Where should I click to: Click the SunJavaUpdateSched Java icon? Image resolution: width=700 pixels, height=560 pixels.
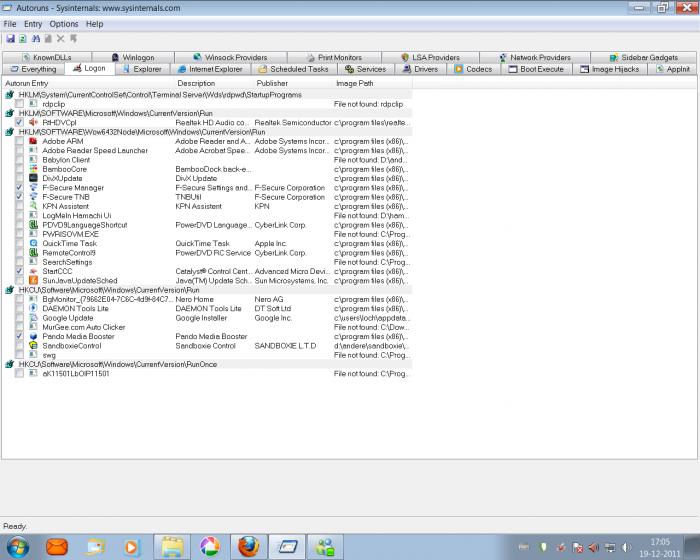click(x=33, y=280)
